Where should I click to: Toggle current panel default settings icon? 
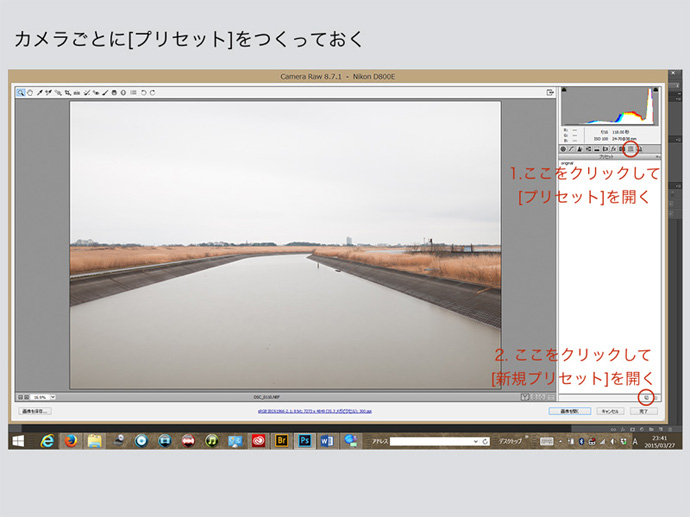tap(551, 397)
